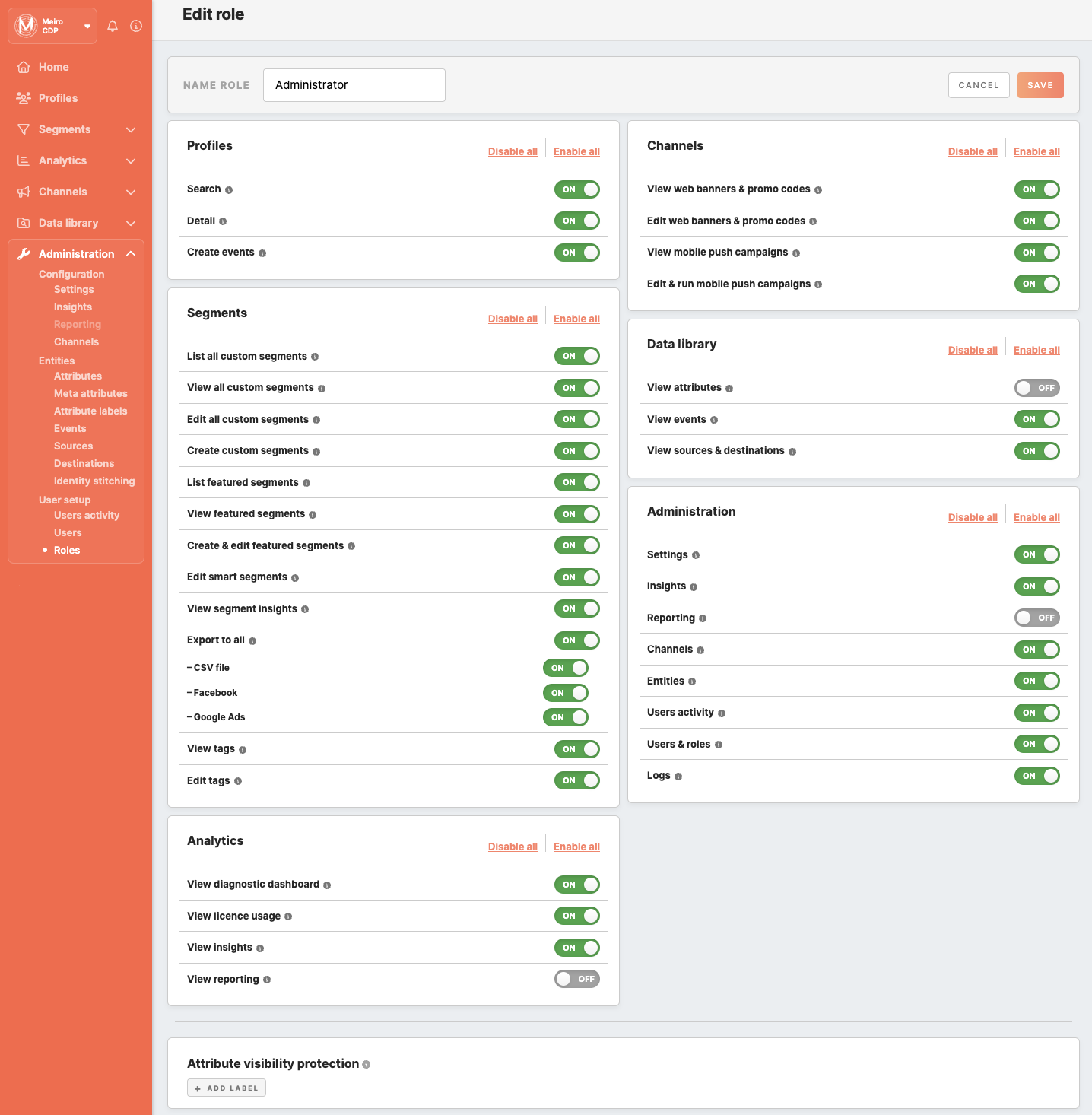Toggle the Google Ads export switch
The image size is (1092, 1115).
click(x=566, y=717)
